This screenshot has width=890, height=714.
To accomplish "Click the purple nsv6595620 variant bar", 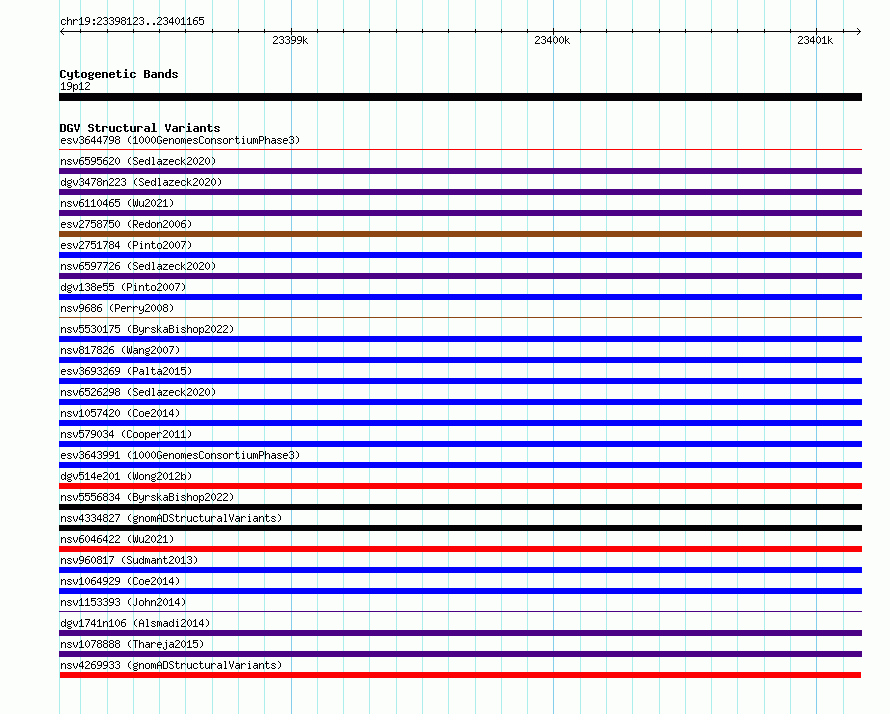I will click(x=460, y=171).
